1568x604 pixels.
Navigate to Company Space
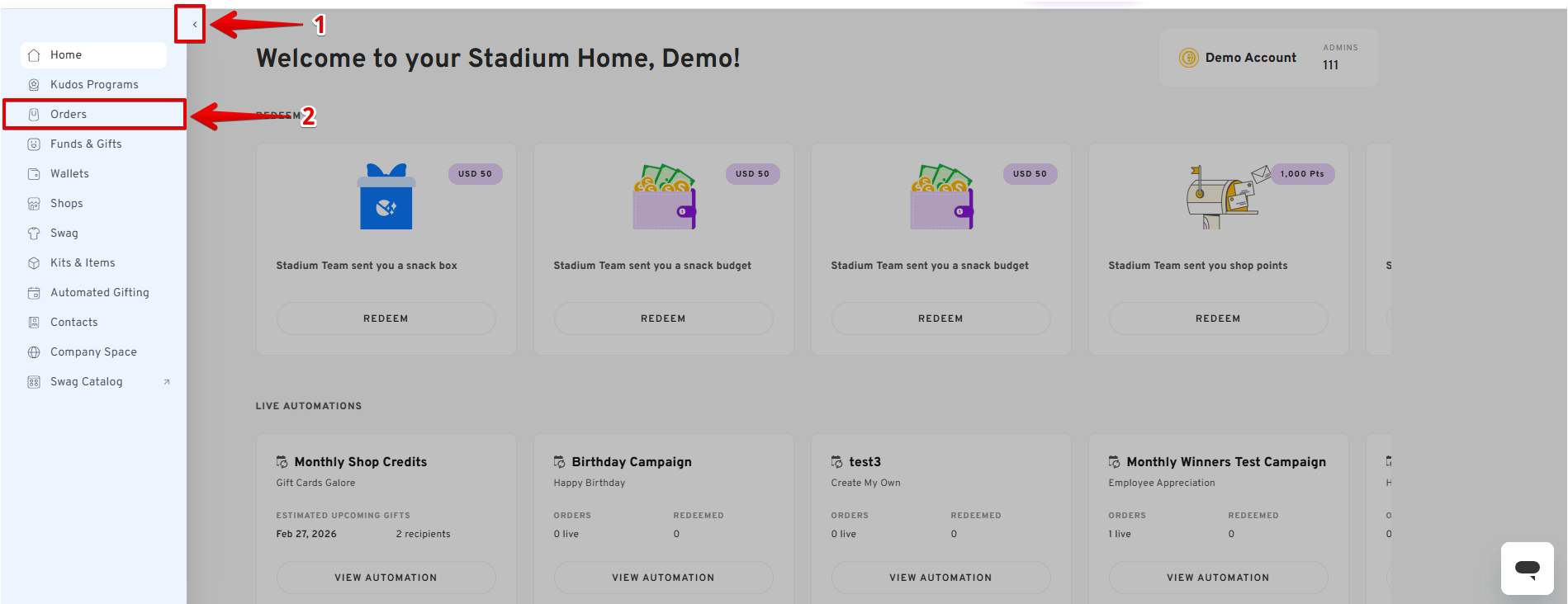point(93,352)
